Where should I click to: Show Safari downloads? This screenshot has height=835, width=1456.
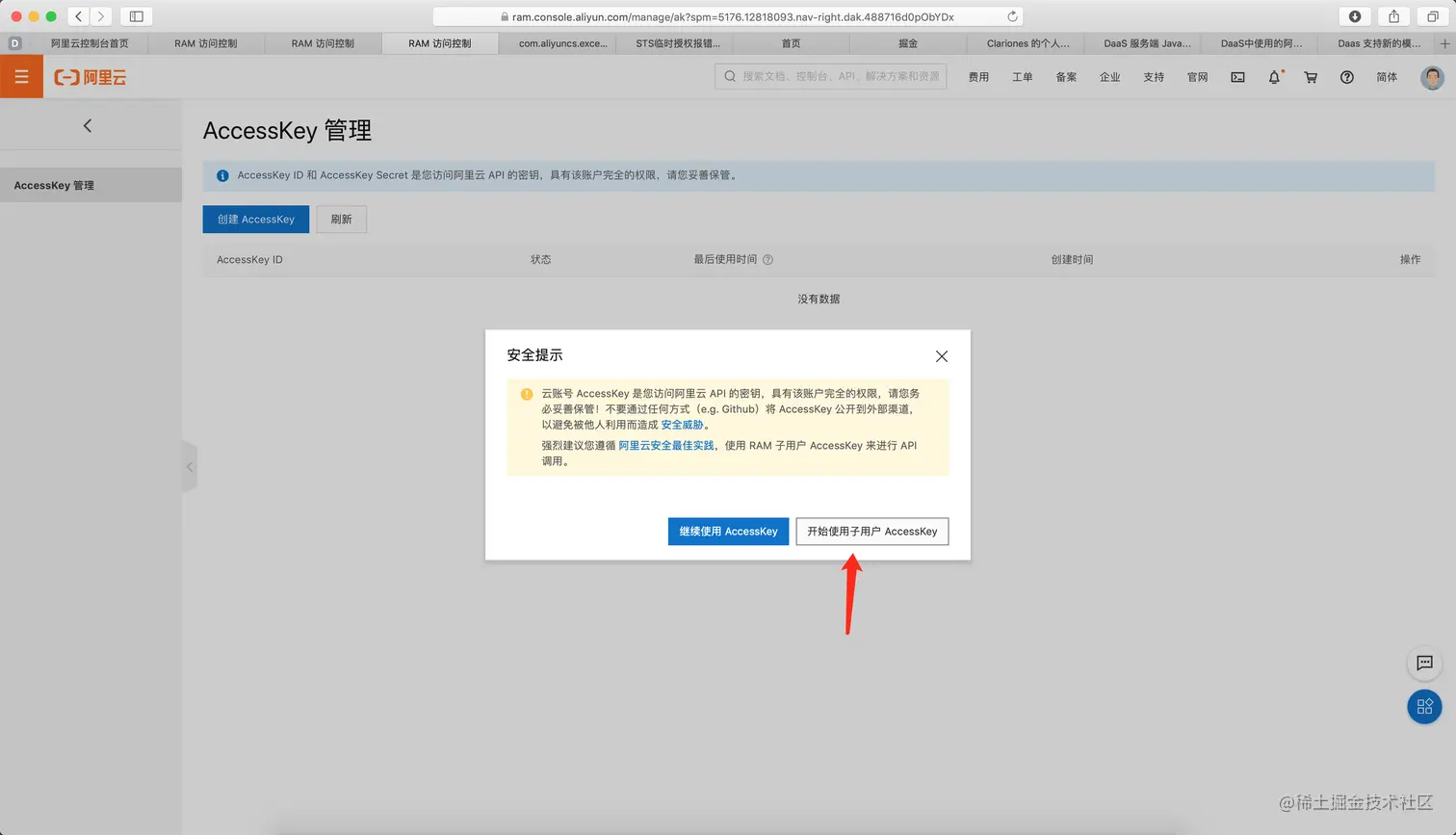(x=1355, y=16)
